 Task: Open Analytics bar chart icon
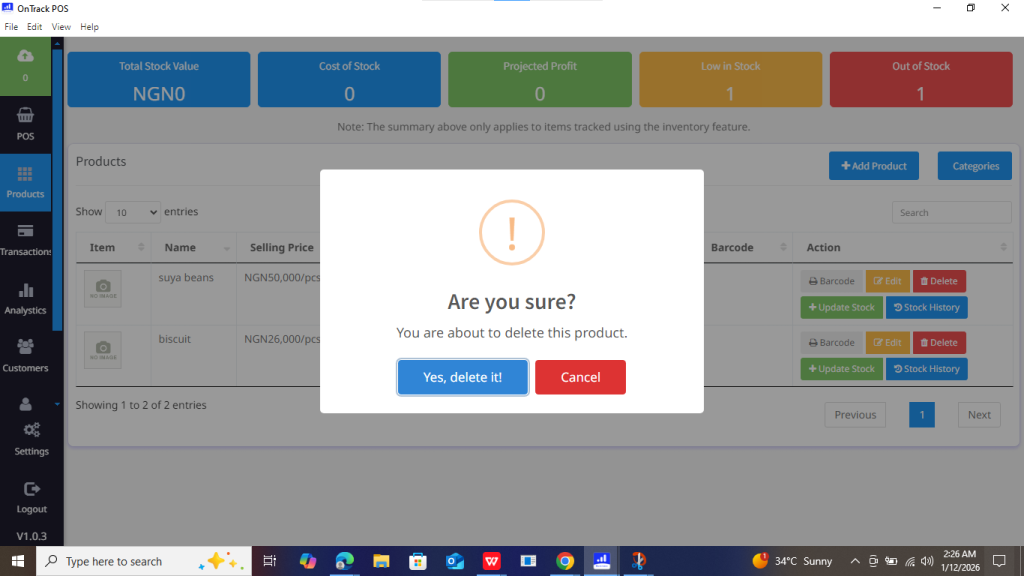25,290
